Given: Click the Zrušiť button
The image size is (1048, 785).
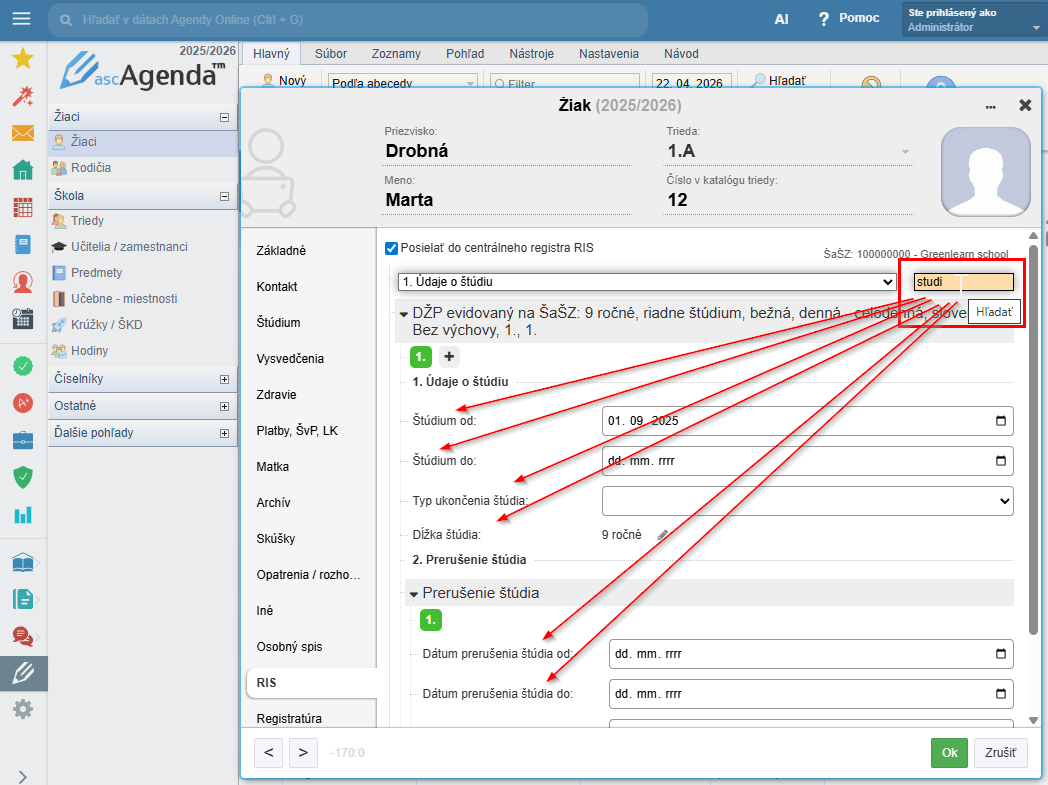Looking at the screenshot, I should tap(1000, 753).
